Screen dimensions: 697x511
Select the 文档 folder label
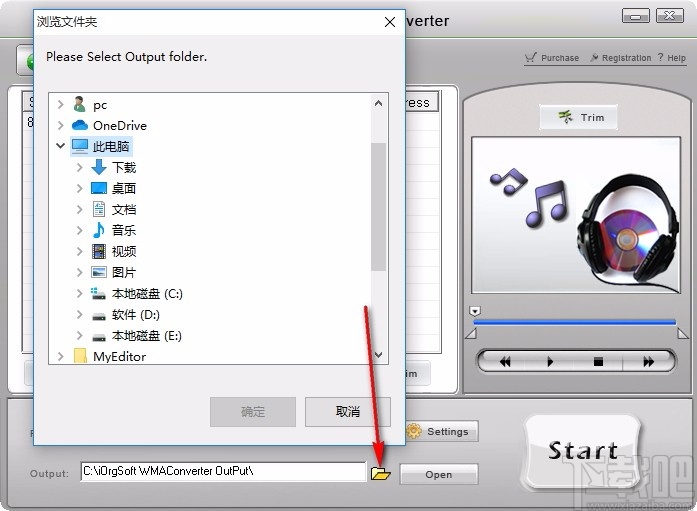124,209
